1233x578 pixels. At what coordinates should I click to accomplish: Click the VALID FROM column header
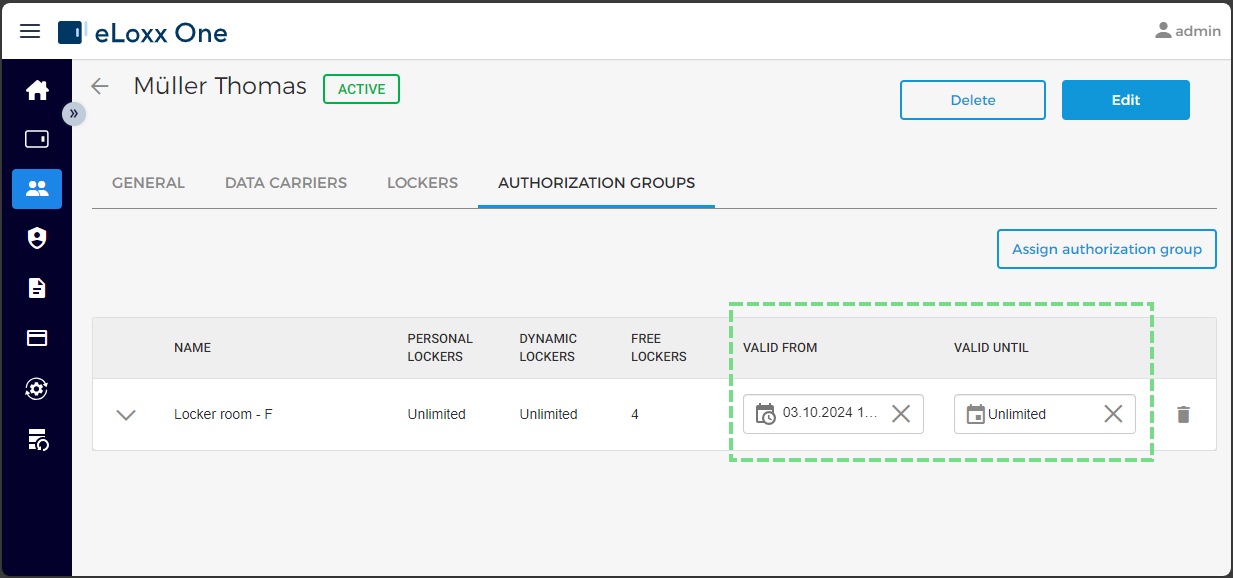click(780, 348)
